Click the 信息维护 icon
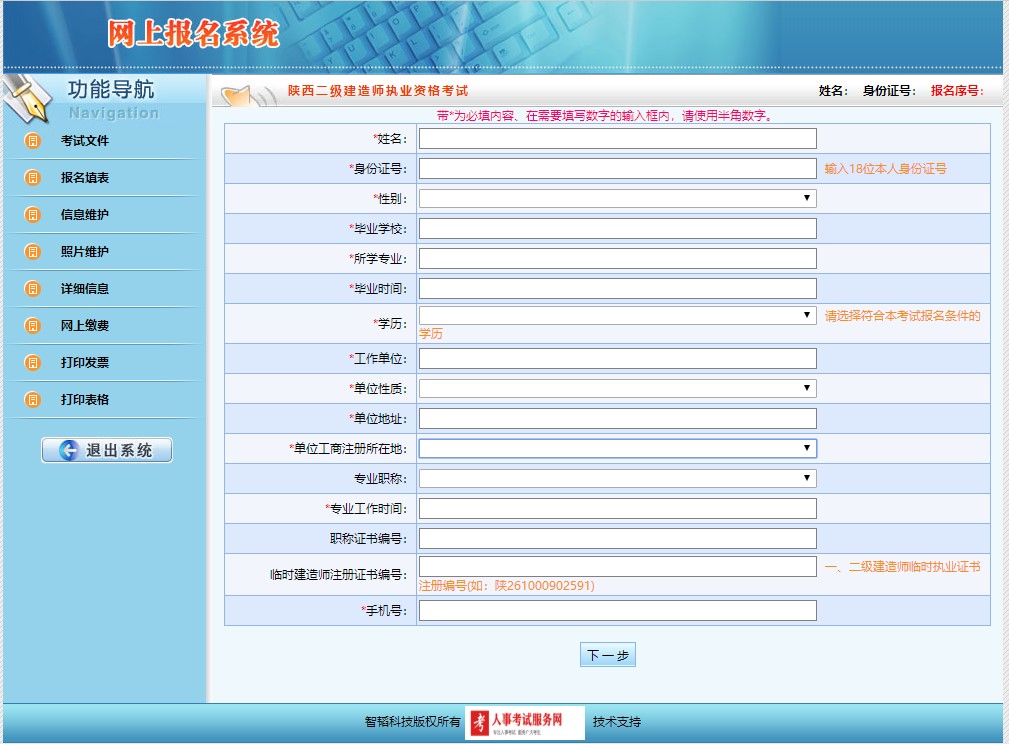 click(x=30, y=214)
